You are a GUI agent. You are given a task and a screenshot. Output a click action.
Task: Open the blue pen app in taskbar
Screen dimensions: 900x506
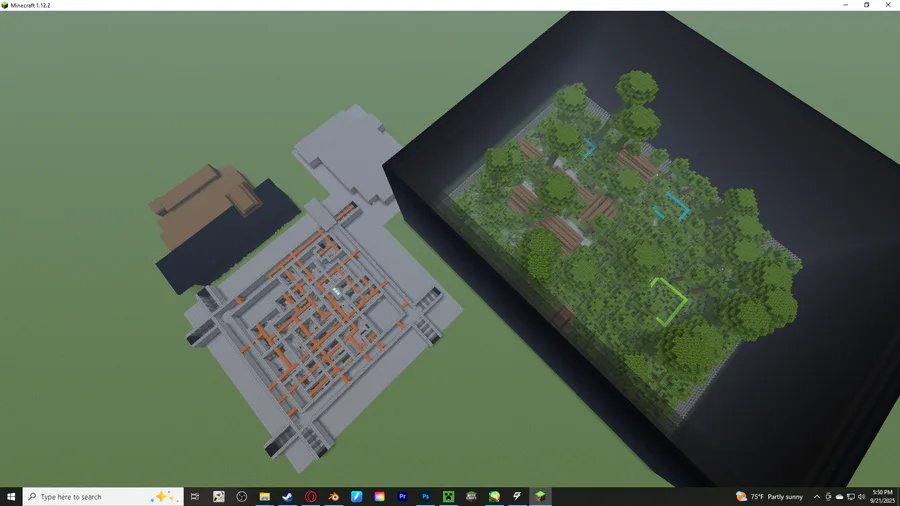356,497
